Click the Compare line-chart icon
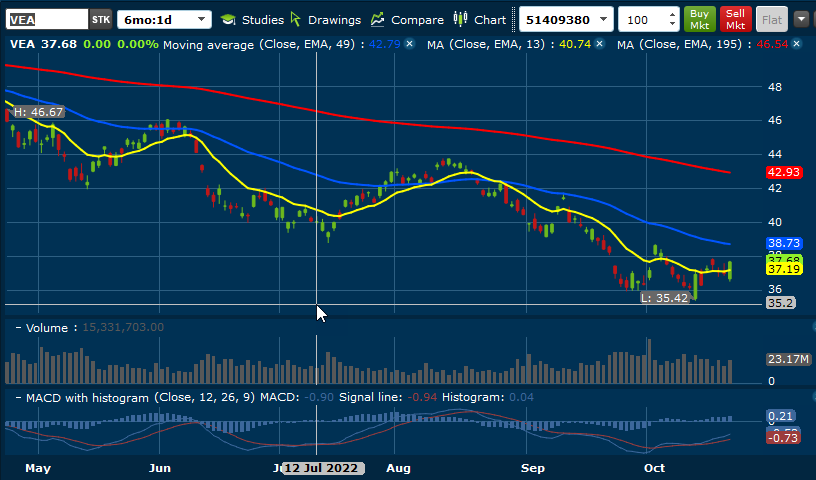The height and width of the screenshot is (480, 816). 377,20
